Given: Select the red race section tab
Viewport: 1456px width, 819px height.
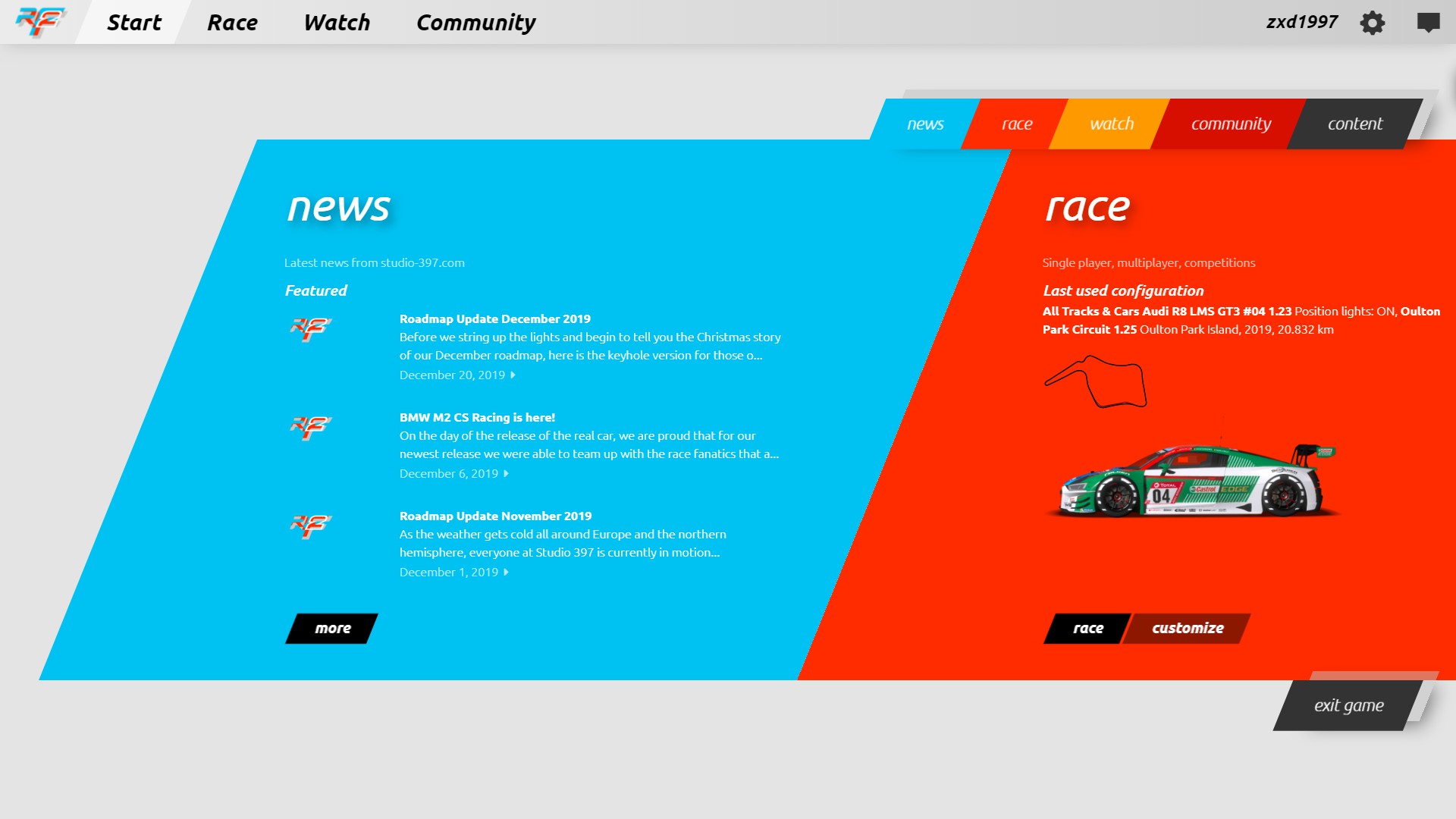Looking at the screenshot, I should [1017, 124].
